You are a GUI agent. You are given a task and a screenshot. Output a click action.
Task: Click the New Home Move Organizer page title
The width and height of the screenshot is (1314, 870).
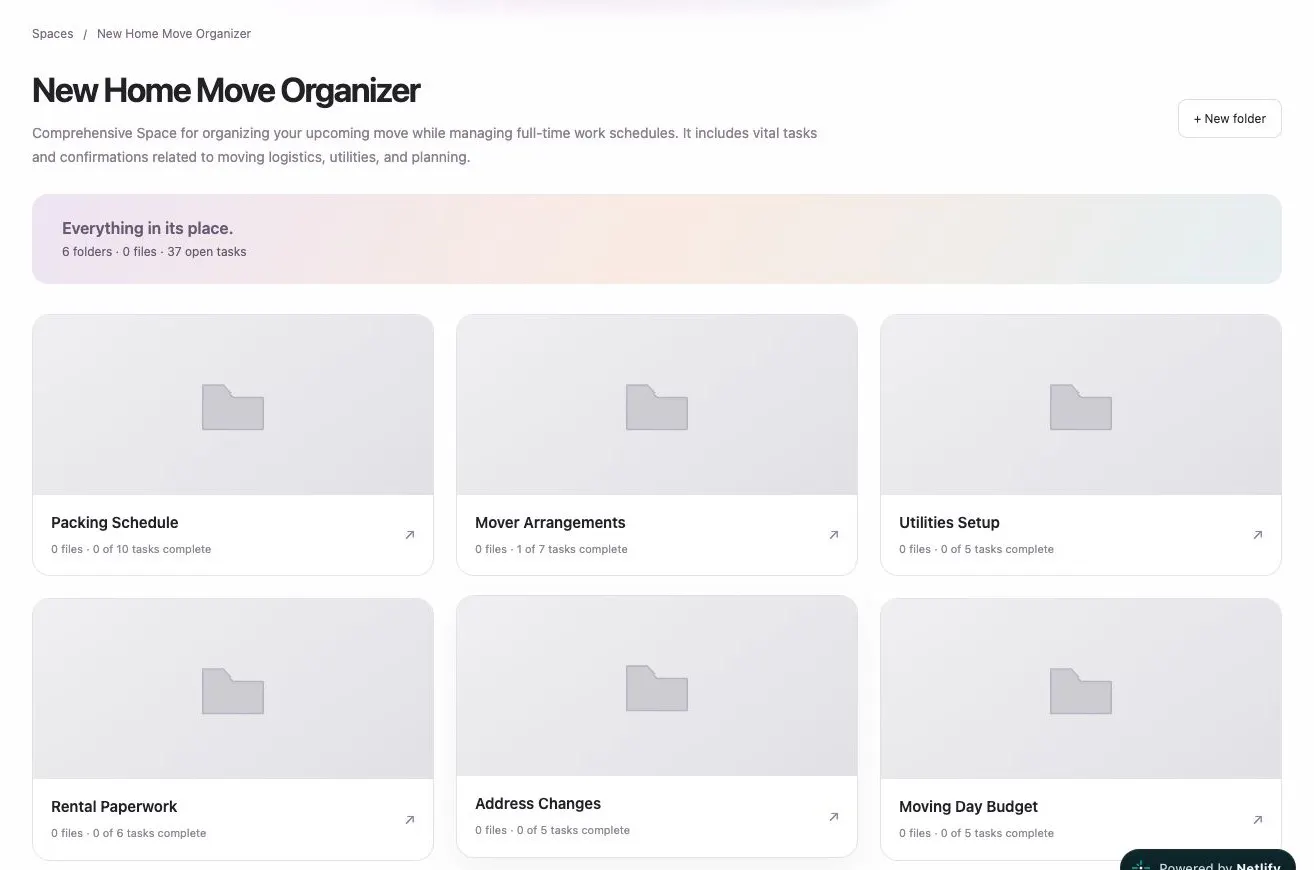coord(226,90)
